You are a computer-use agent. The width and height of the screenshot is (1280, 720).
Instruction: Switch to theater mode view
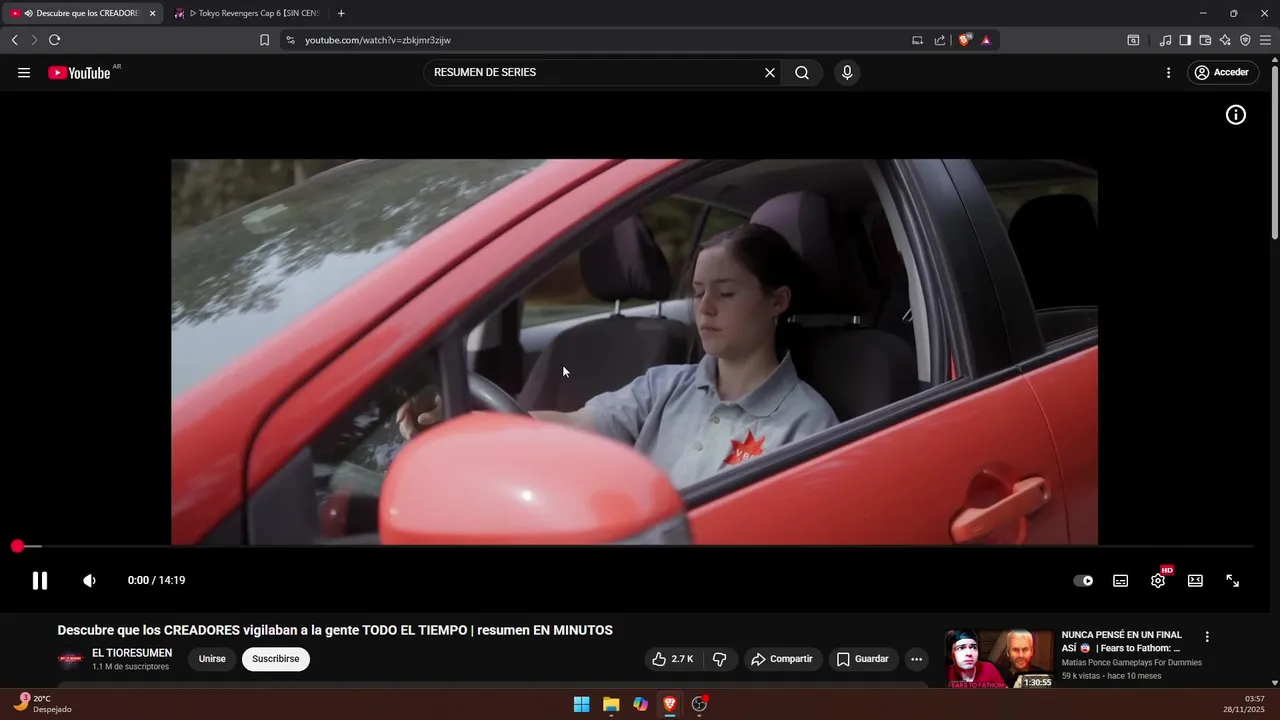pyautogui.click(x=1195, y=580)
